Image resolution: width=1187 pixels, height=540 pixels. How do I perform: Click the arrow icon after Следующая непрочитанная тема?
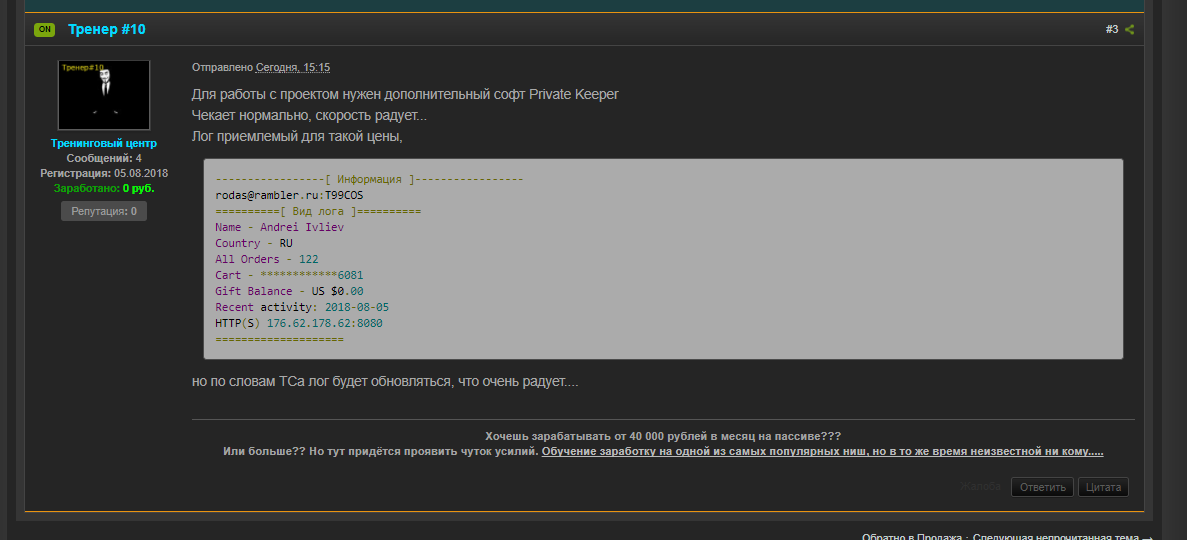tap(1147, 537)
